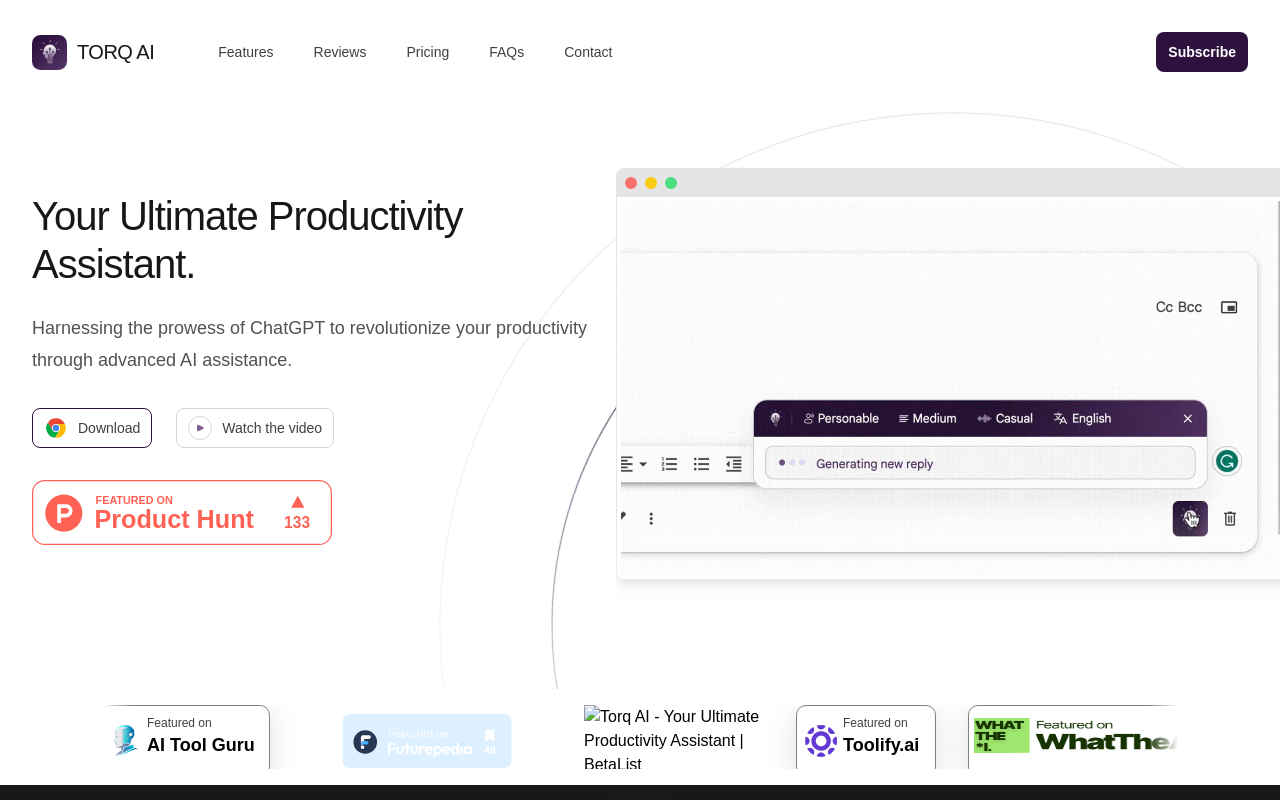Click the Torq AI lightbulb button in the email composer
Viewport: 1280px width, 800px height.
pyautogui.click(x=1190, y=518)
